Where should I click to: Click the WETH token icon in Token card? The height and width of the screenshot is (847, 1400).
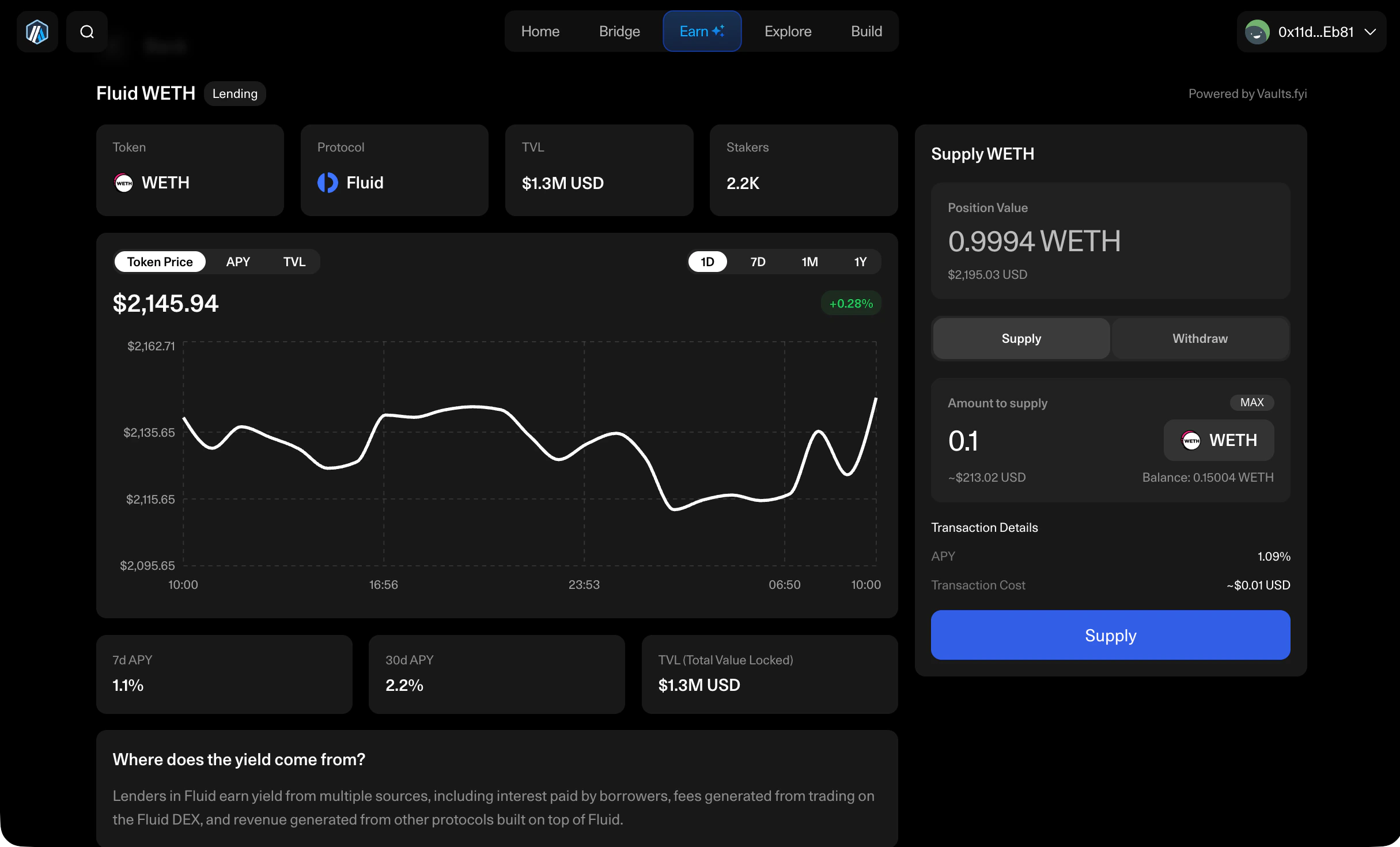(x=124, y=183)
